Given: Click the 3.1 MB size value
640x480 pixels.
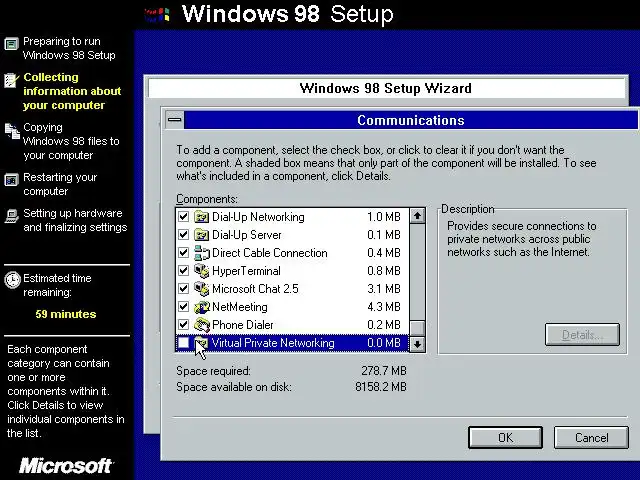Looking at the screenshot, I should [384, 289].
